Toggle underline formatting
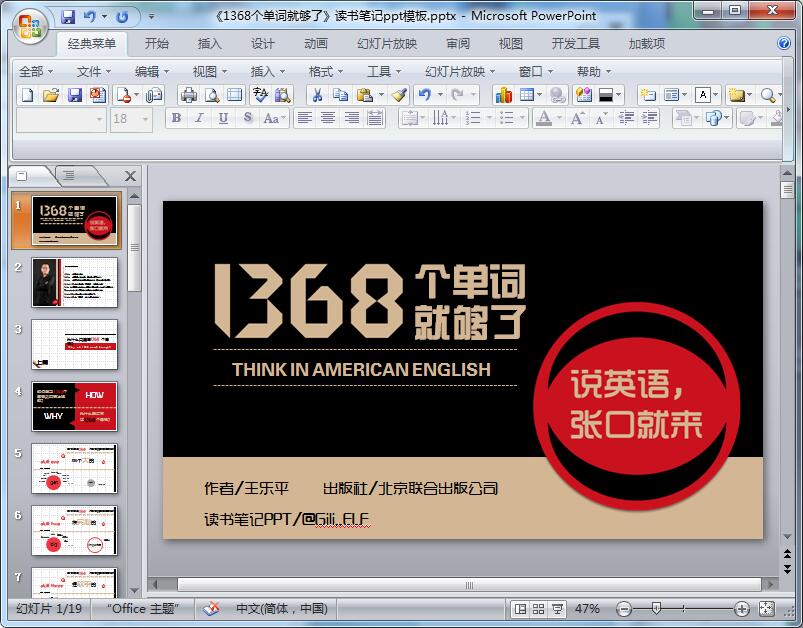The image size is (803, 628). [x=223, y=118]
